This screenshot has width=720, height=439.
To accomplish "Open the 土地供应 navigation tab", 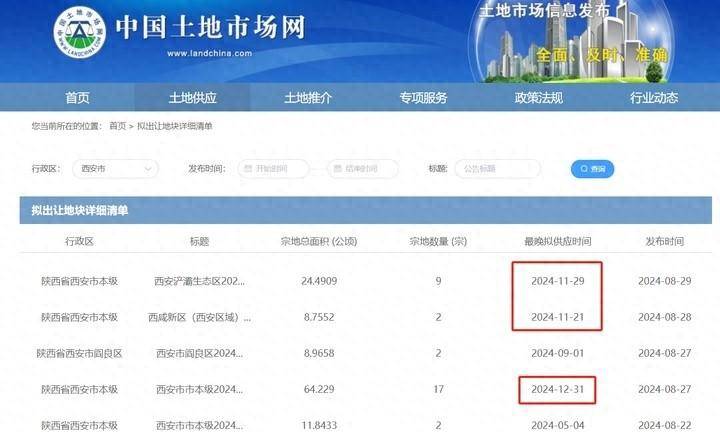I will tap(192, 97).
